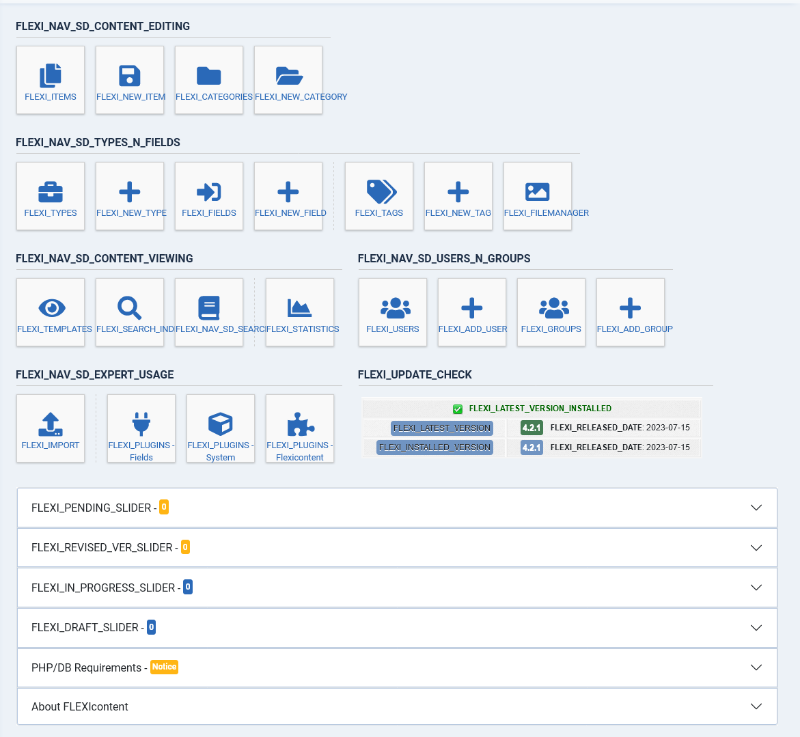Click installed version release date 2023-07-15
Viewport: 800px width, 737px height.
pyautogui.click(x=668, y=447)
